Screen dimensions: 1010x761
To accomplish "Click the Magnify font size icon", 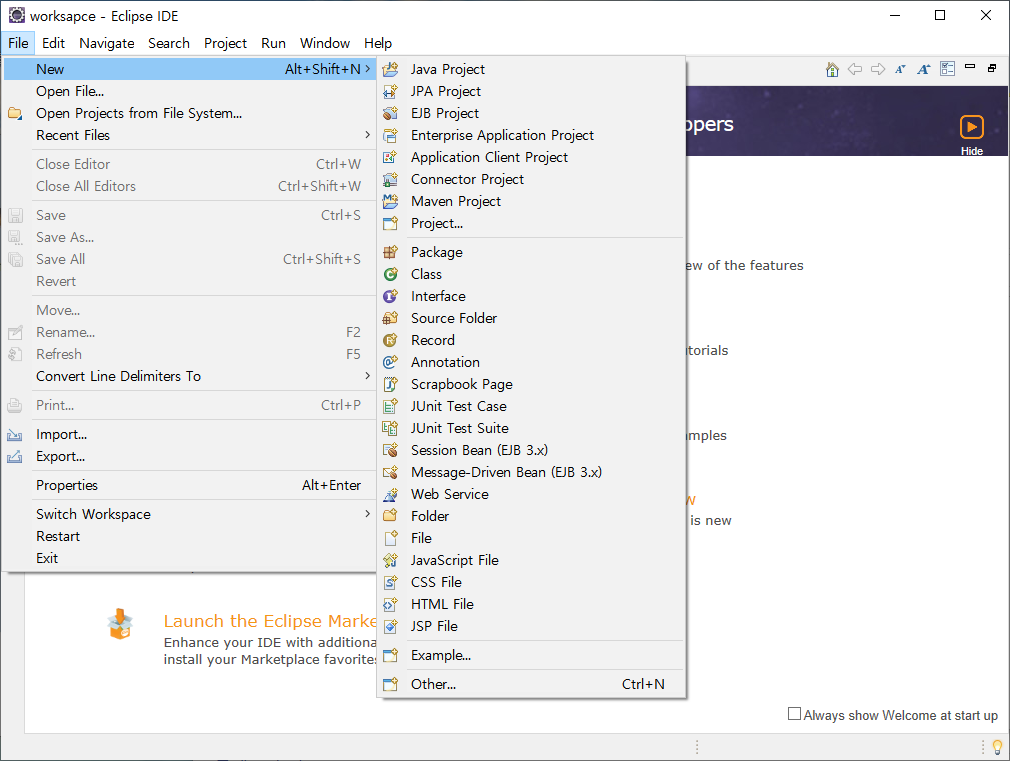I will (x=924, y=69).
